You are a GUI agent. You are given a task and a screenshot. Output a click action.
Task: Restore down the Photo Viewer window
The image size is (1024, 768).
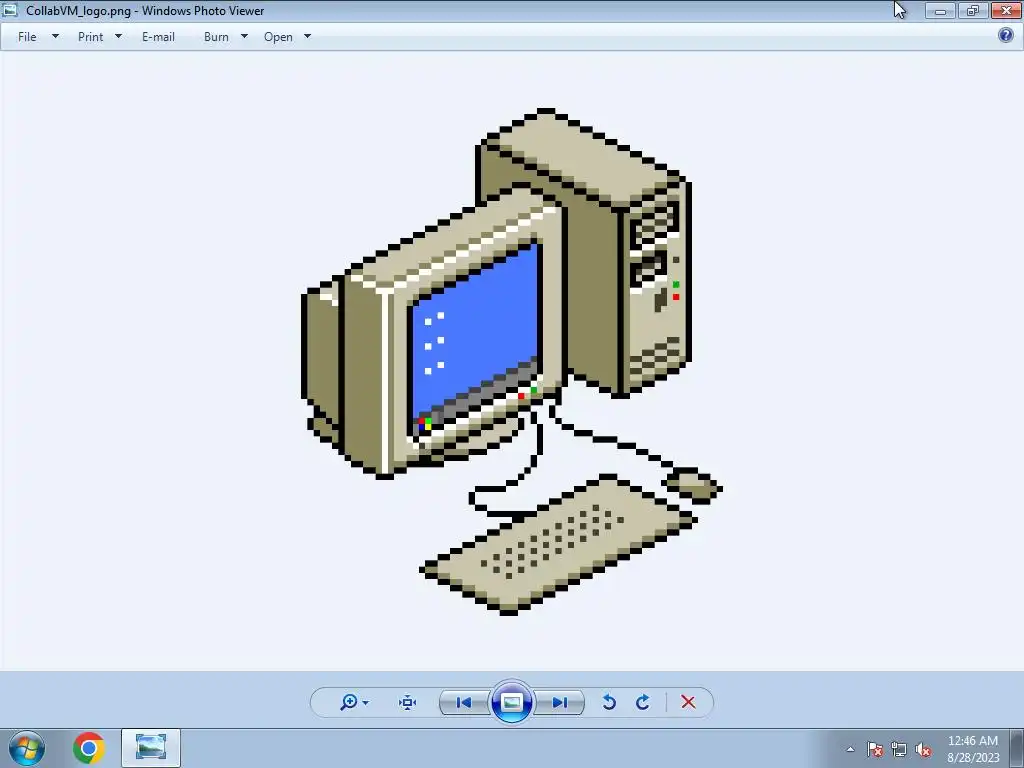coord(973,10)
